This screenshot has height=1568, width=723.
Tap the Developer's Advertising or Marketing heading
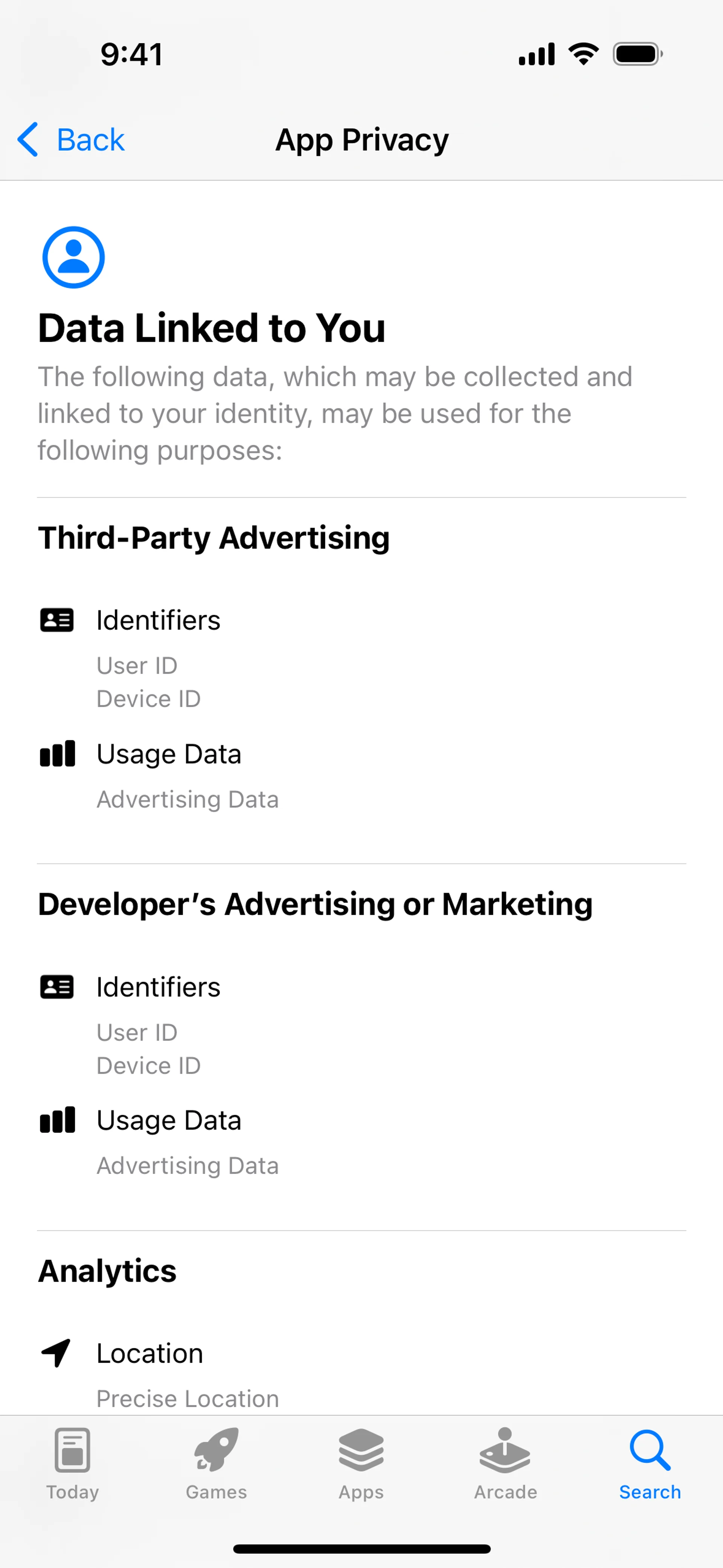(315, 904)
